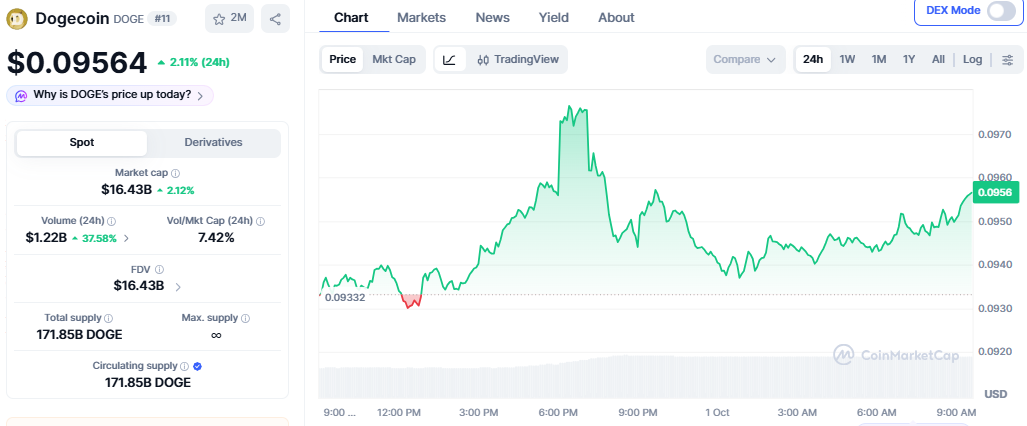
Task: Click the 0.0970 price axis label
Action: [x=994, y=134]
